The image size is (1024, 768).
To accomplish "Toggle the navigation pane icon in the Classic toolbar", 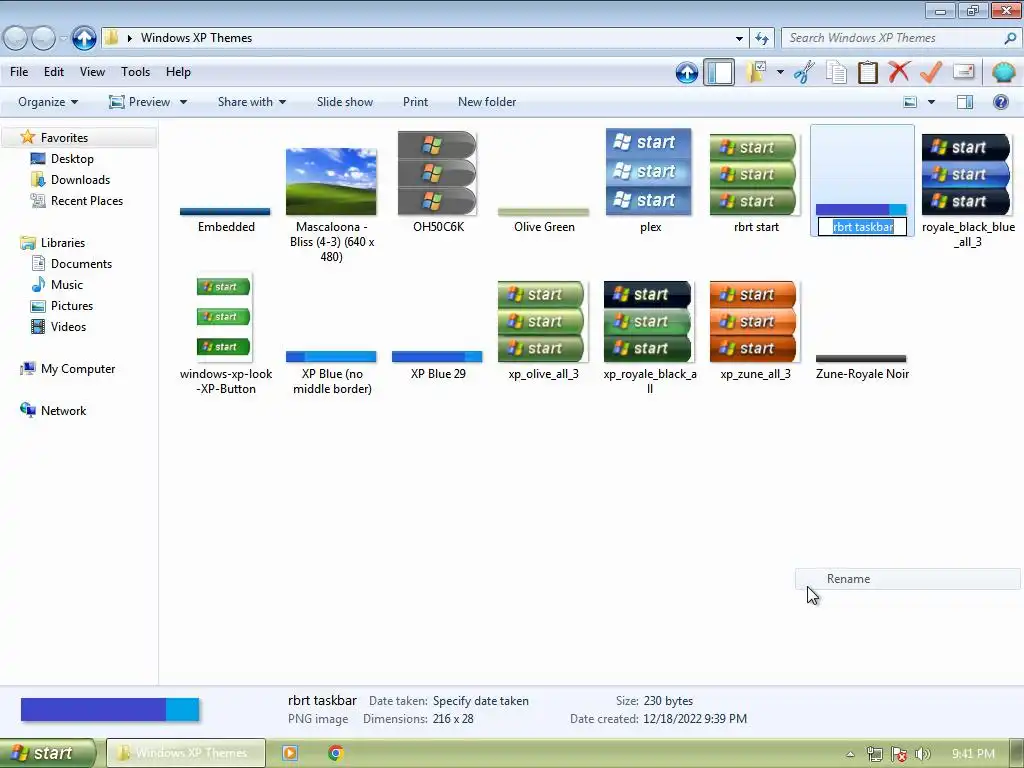I will pyautogui.click(x=719, y=72).
